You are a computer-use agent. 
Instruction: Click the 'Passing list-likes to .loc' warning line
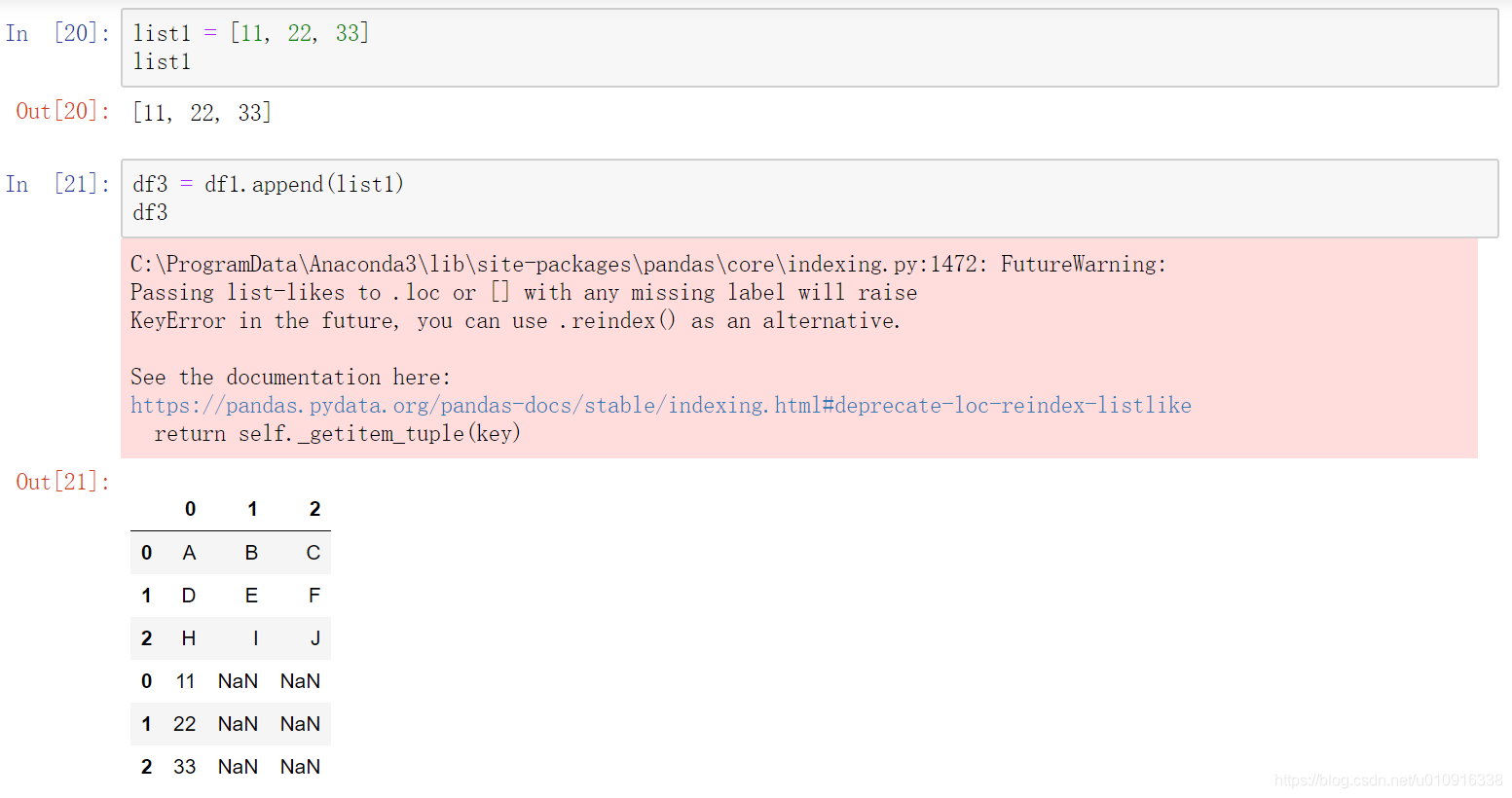coord(524,292)
